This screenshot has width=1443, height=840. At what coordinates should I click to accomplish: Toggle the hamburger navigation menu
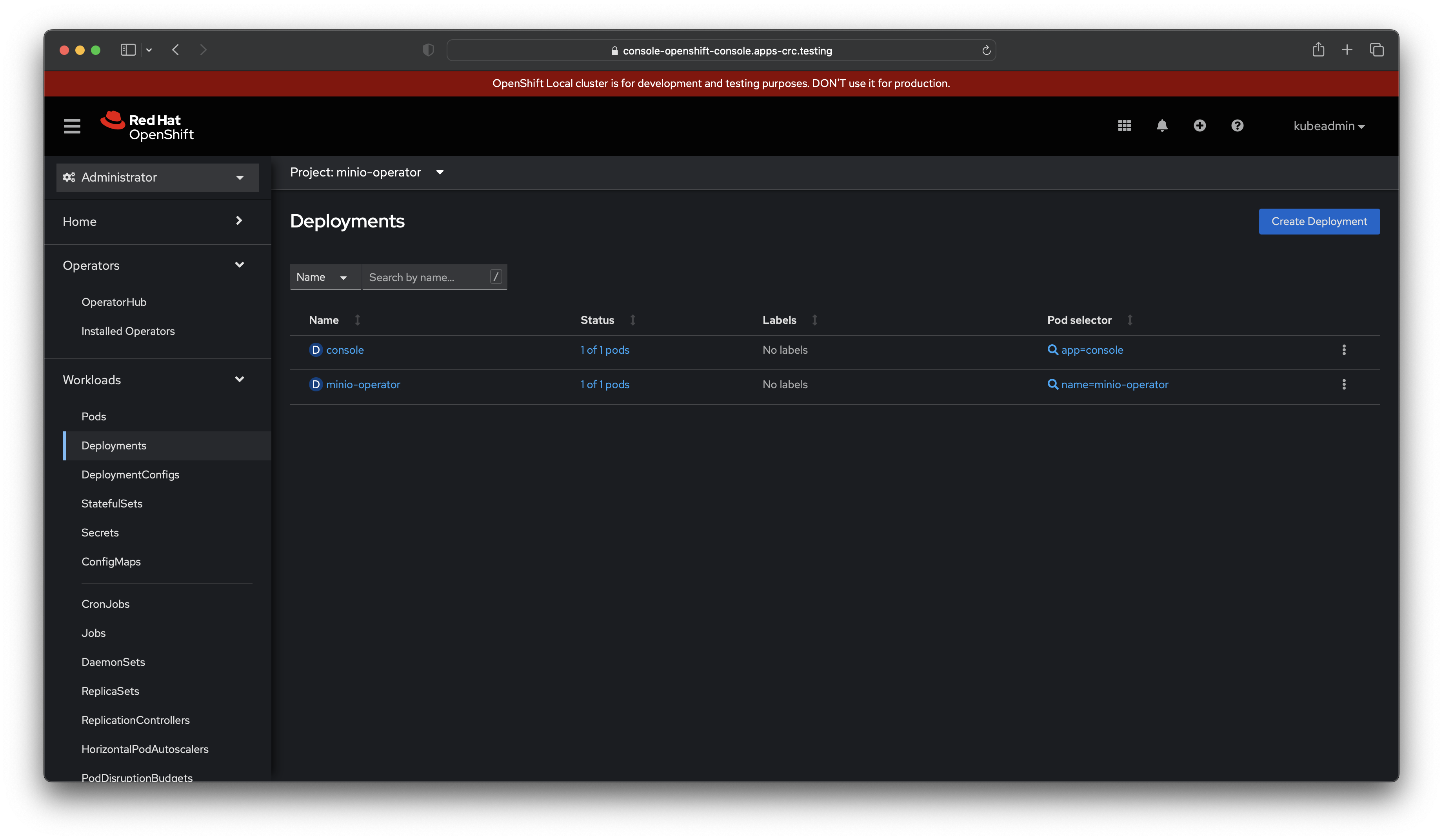[x=72, y=126]
